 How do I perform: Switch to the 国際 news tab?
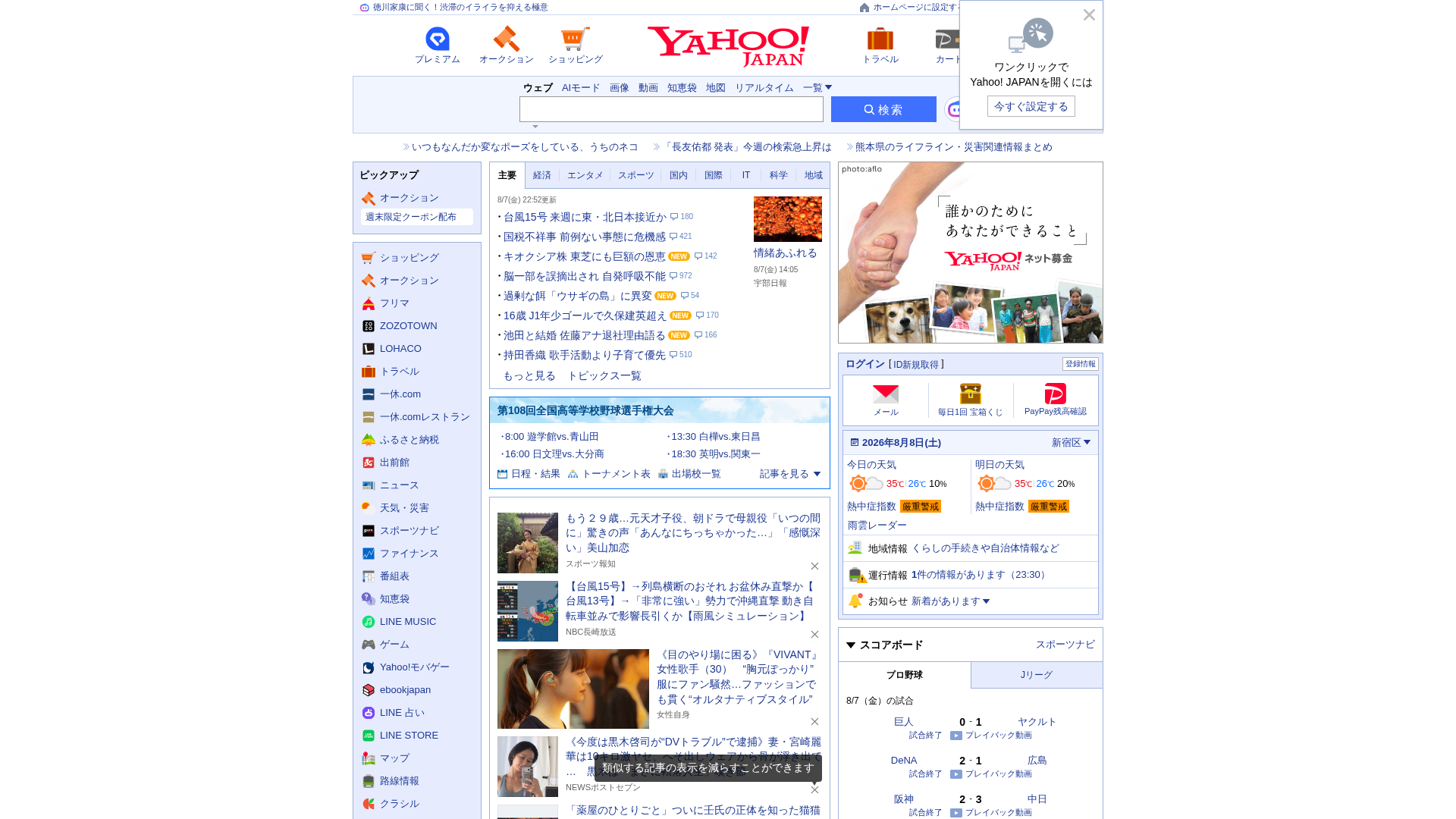pos(714,175)
